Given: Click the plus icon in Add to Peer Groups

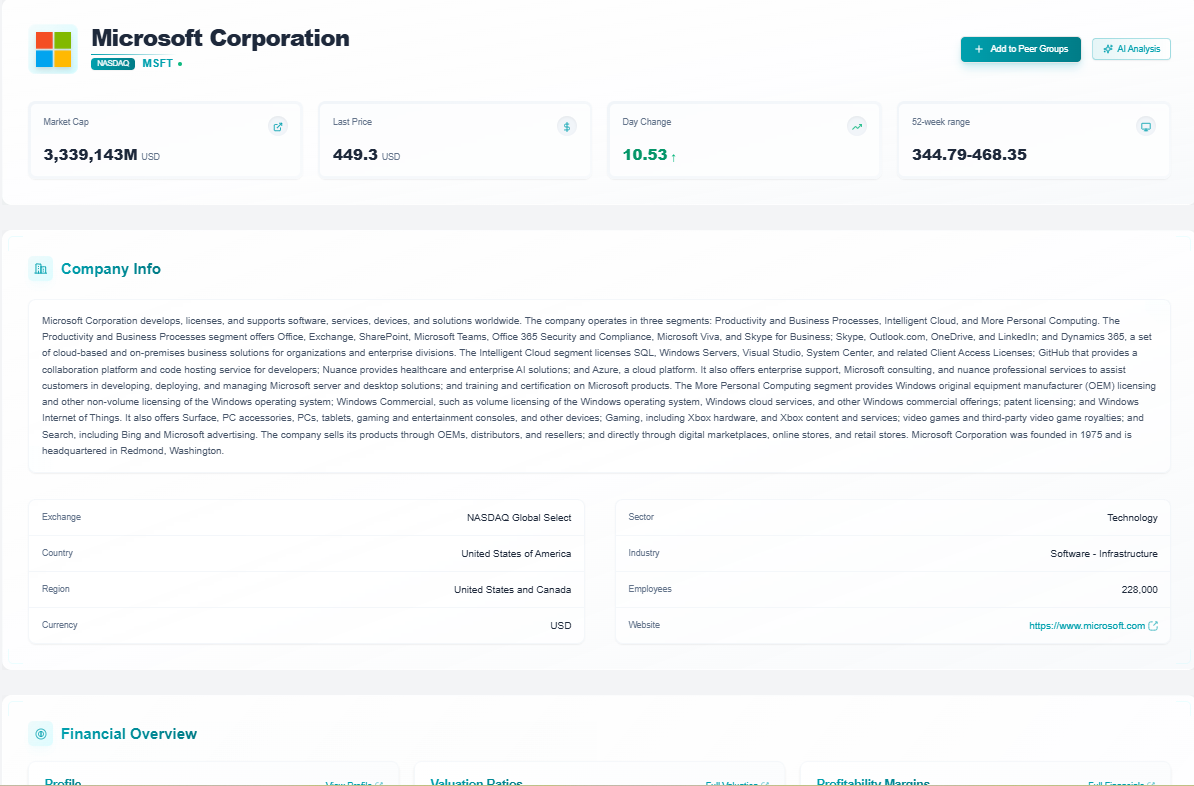Looking at the screenshot, I should coord(979,49).
